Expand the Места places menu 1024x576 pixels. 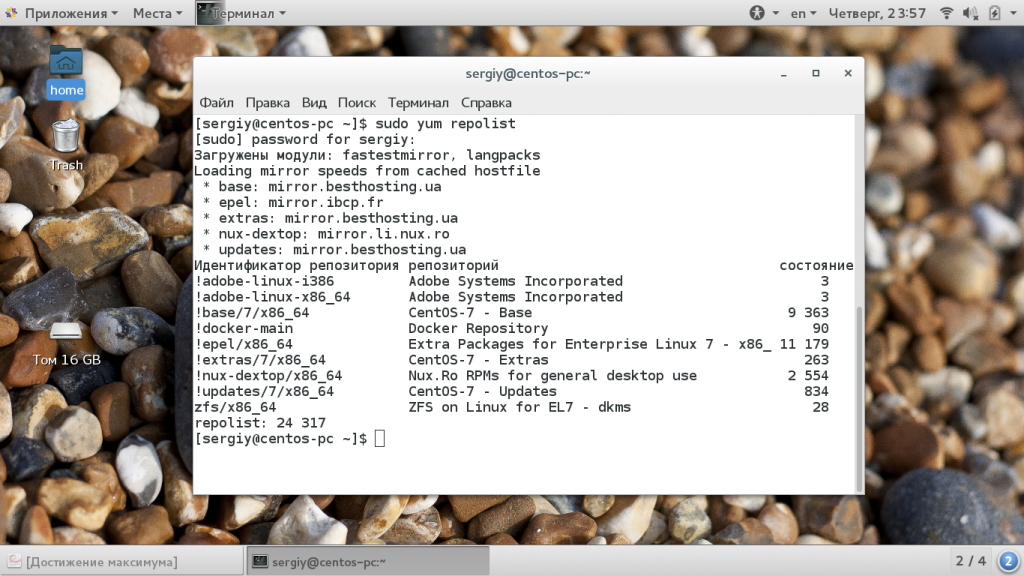pos(157,13)
